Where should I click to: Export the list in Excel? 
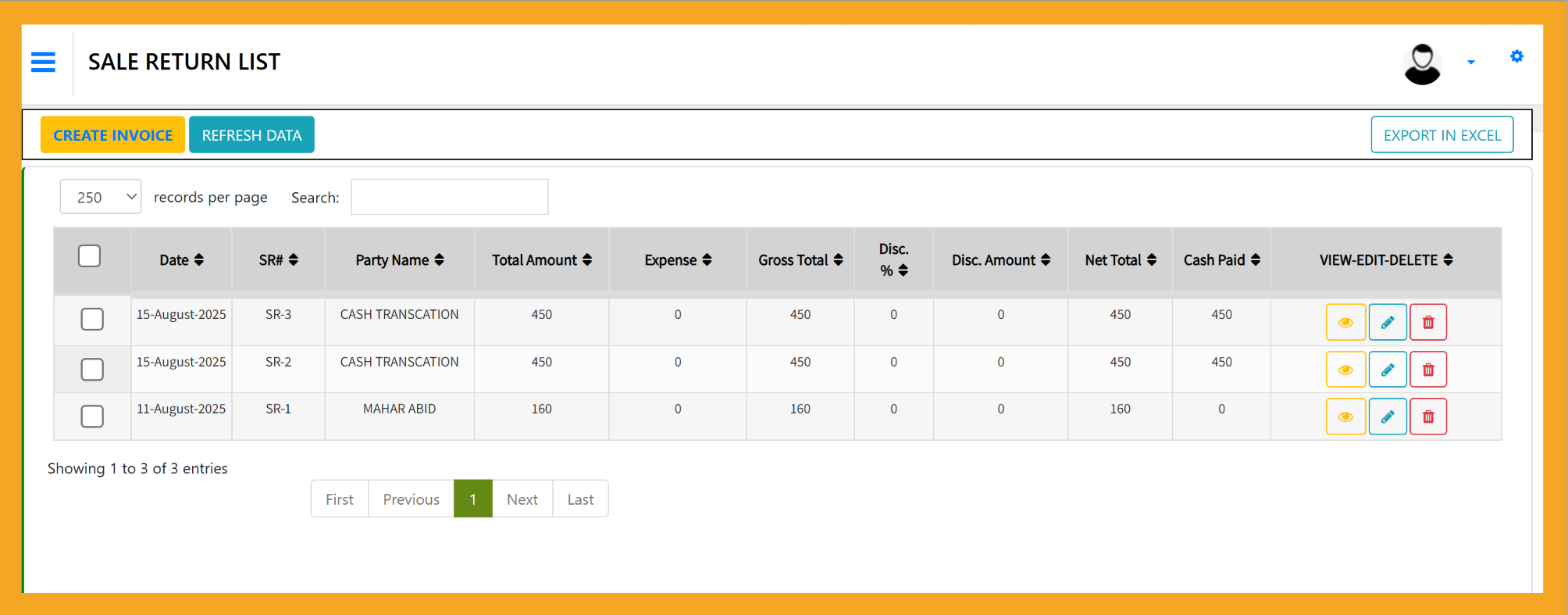(1441, 135)
